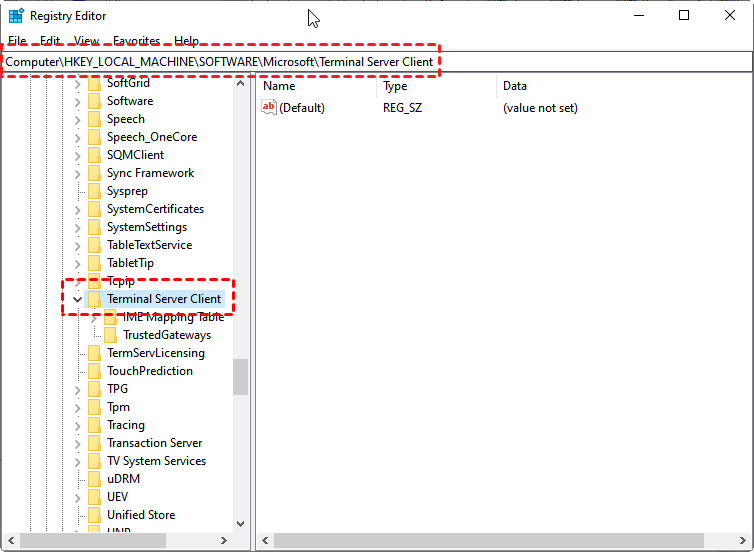The width and height of the screenshot is (754, 552).
Task: Expand the Tracing key
Action: (77, 426)
